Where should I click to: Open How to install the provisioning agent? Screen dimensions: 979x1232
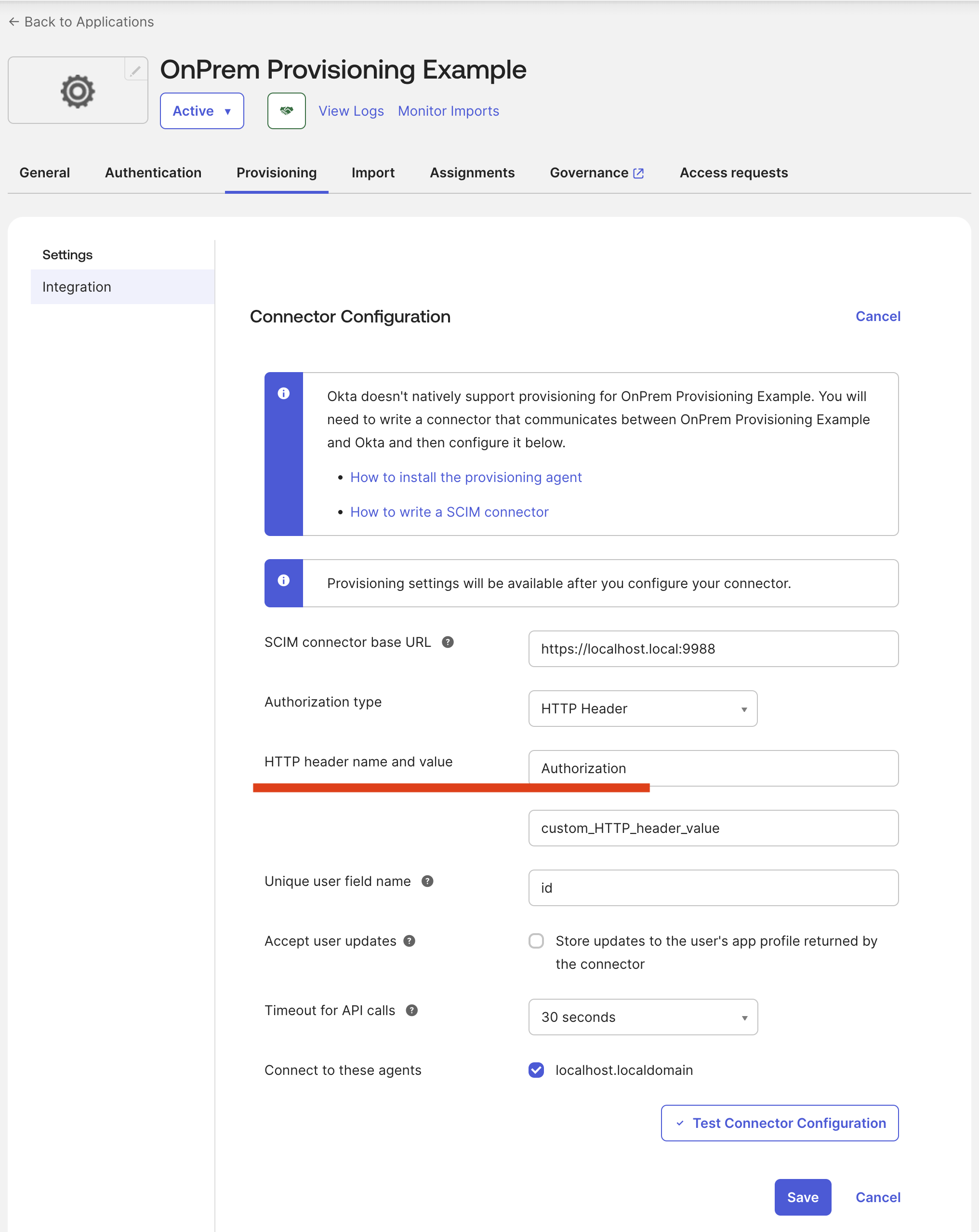click(x=465, y=477)
